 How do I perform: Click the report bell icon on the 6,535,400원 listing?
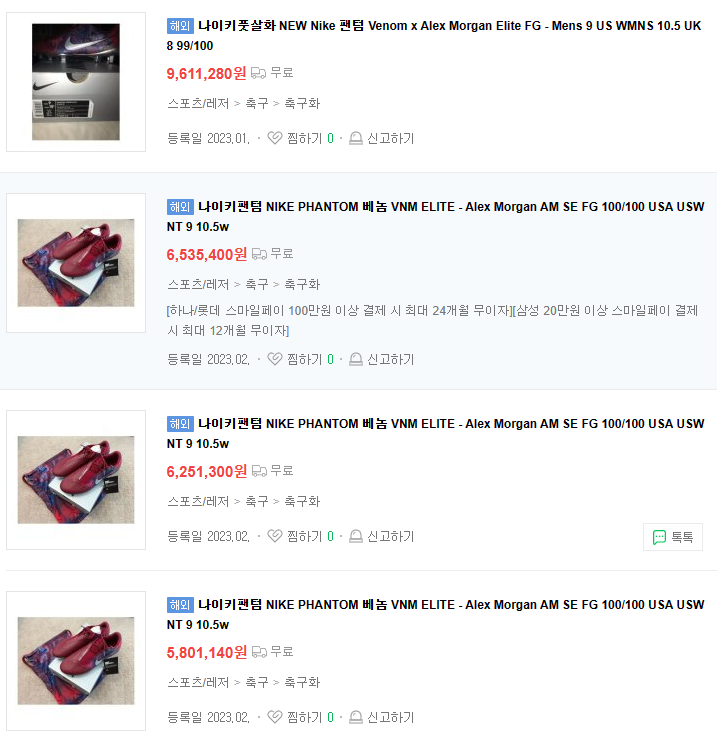pyautogui.click(x=355, y=359)
